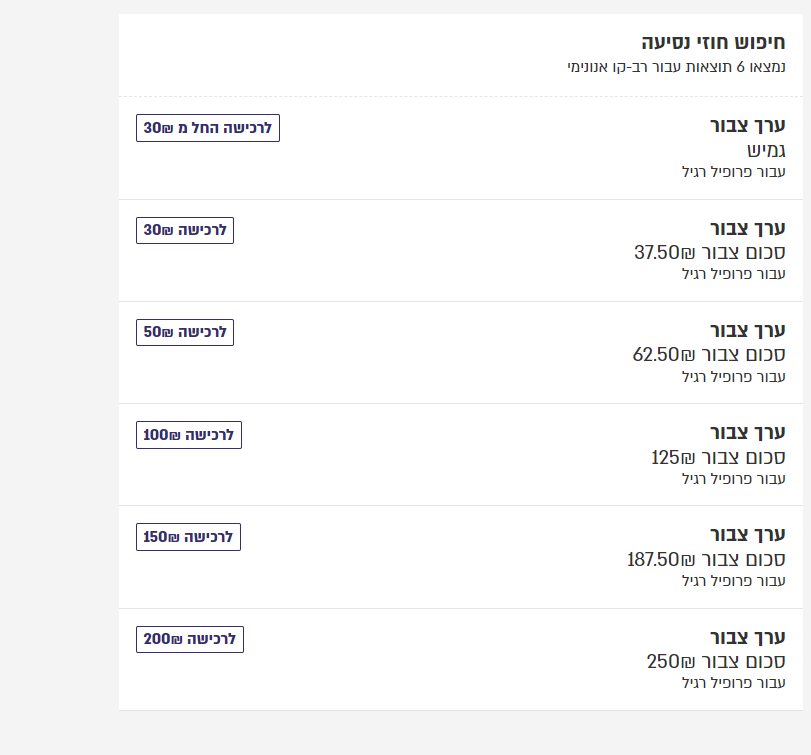Image resolution: width=811 pixels, height=755 pixels.
Task: Open the 'סכום צבור ₪62.50' result
Action: 709,354
